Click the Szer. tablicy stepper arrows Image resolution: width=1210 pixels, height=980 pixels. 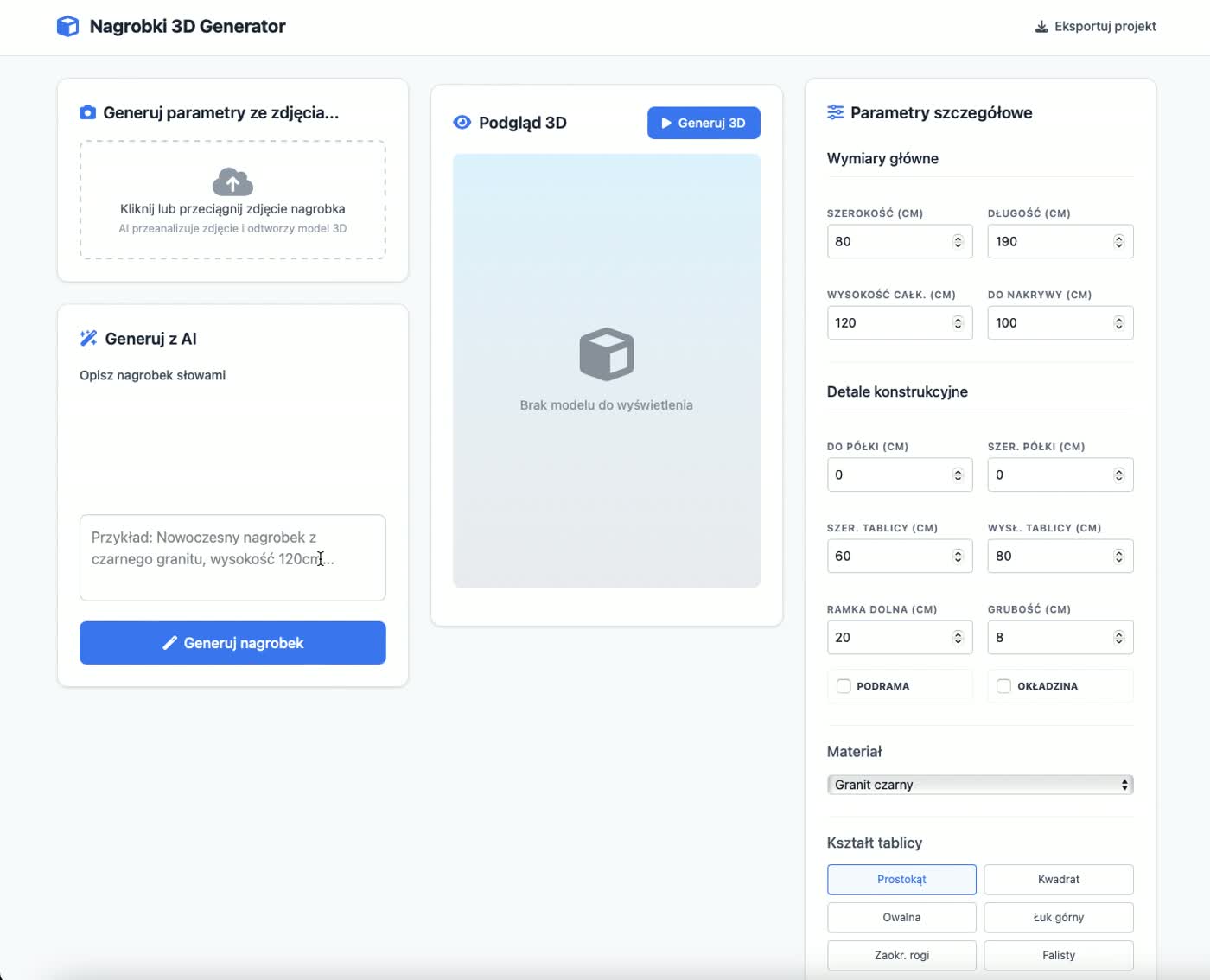coord(958,557)
